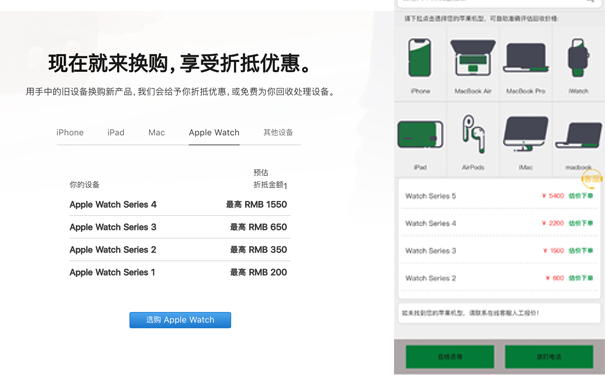This screenshot has width=605, height=375.
Task: Click the Apple Watch Series 3 row
Action: coord(180,227)
